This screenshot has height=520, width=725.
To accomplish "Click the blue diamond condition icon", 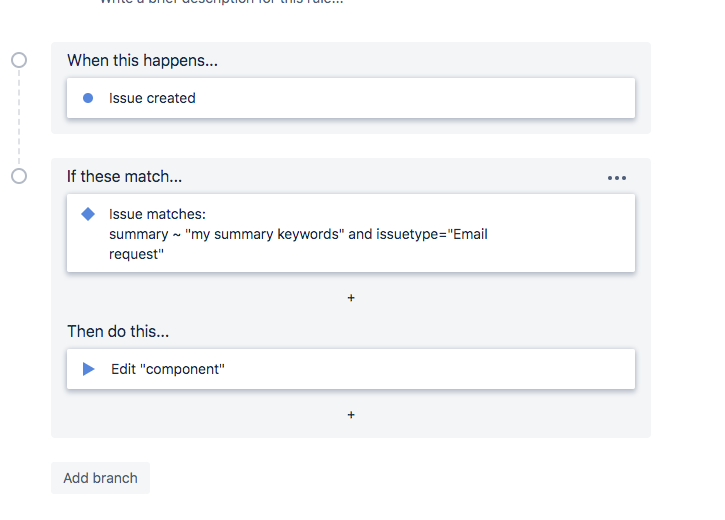I will 88,214.
